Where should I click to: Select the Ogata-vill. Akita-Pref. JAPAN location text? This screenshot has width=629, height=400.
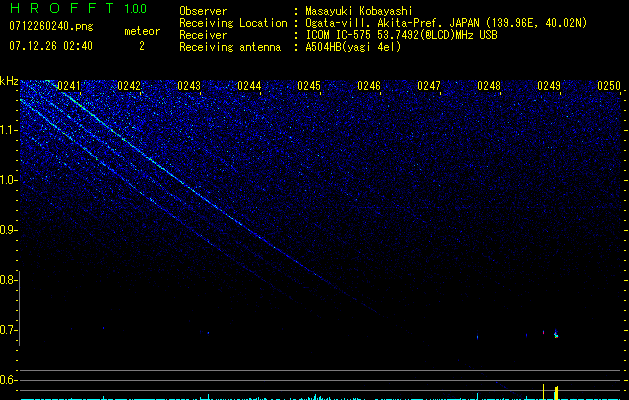point(446,23)
